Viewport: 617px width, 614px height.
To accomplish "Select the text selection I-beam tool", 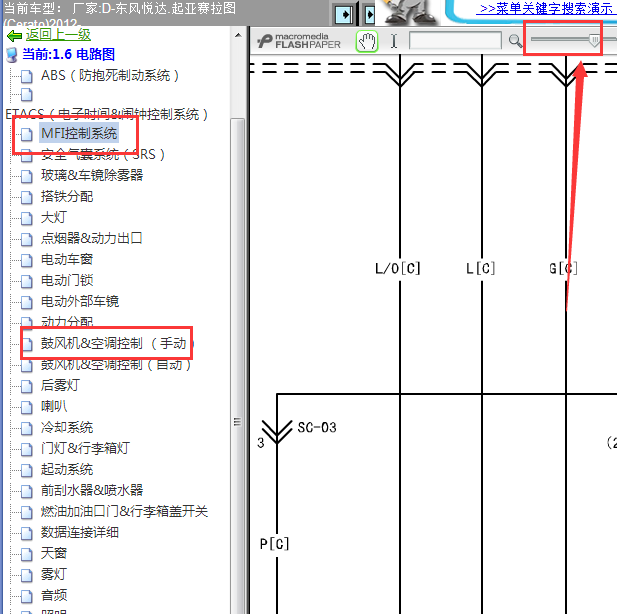I will click(x=394, y=41).
